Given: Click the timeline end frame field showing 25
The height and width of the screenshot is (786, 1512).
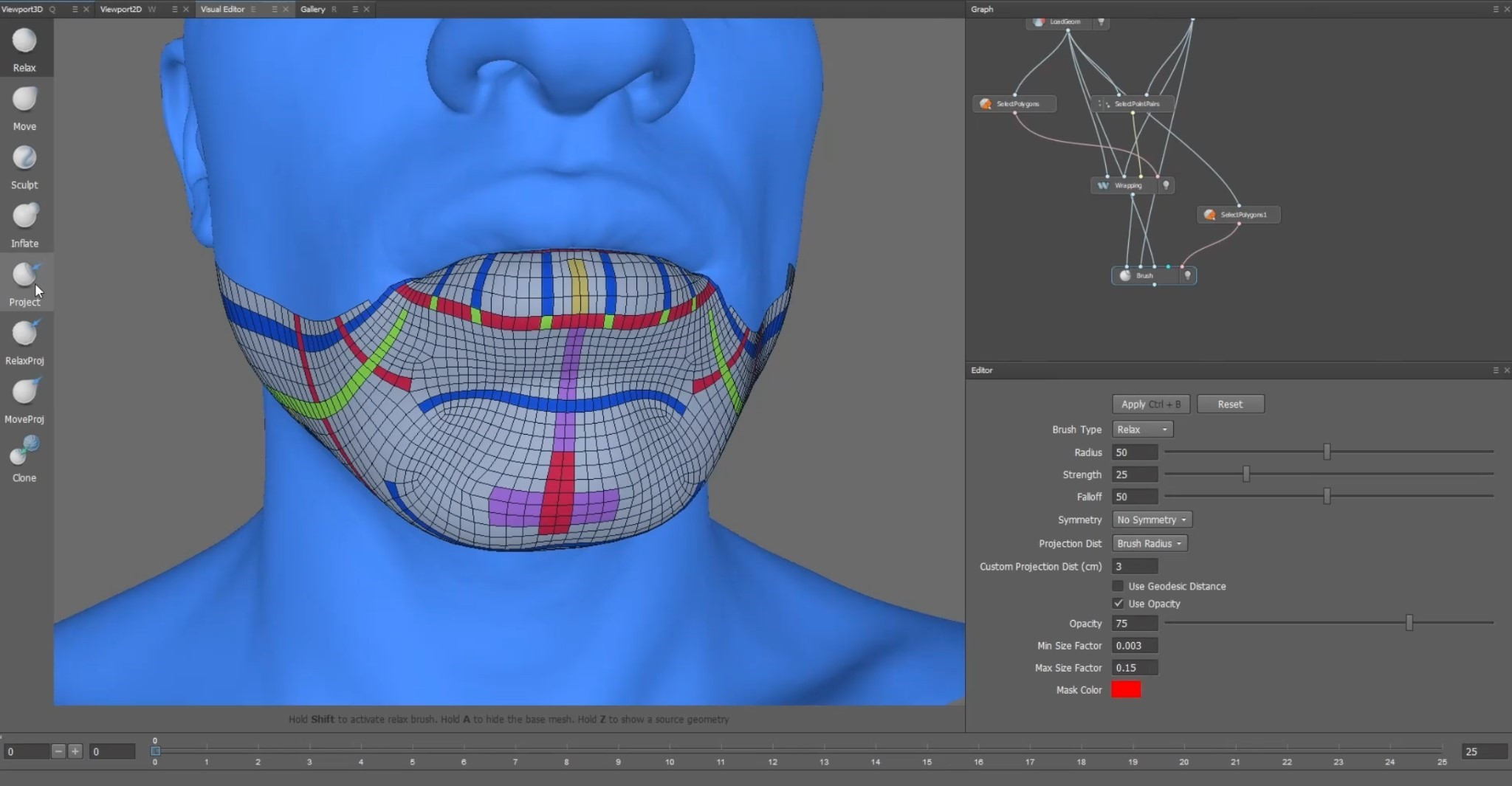Looking at the screenshot, I should [1484, 751].
